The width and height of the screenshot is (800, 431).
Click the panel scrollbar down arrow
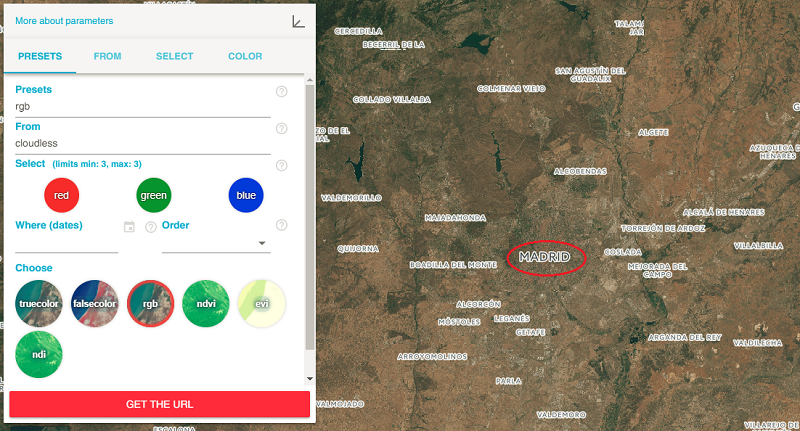(x=310, y=378)
